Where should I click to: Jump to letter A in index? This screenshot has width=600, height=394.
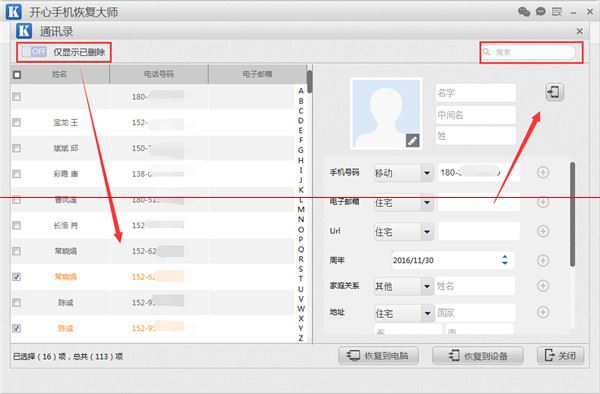pyautogui.click(x=301, y=91)
